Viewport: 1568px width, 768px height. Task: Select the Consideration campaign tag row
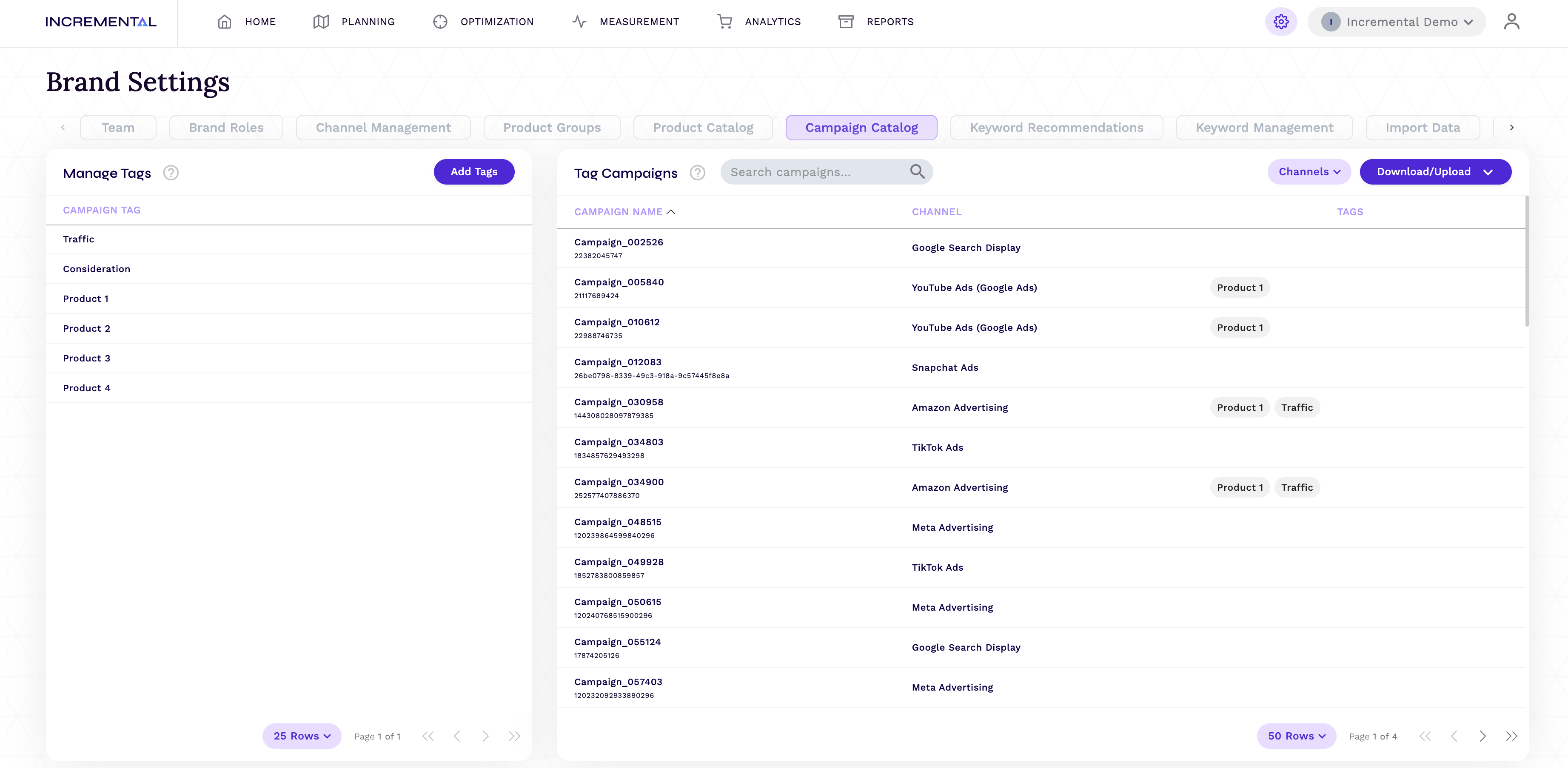click(288, 269)
